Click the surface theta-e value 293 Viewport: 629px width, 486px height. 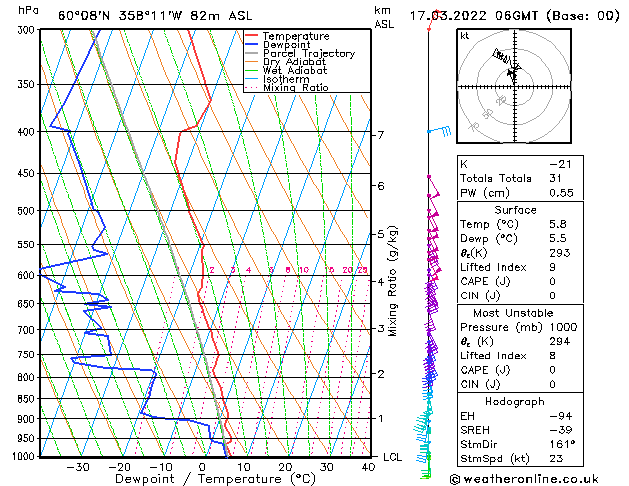tap(560, 253)
